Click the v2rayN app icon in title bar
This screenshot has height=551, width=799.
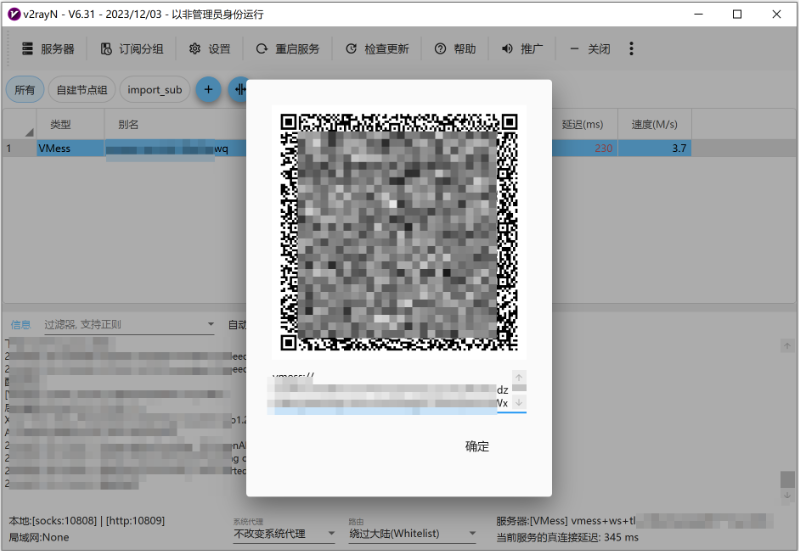(14, 14)
